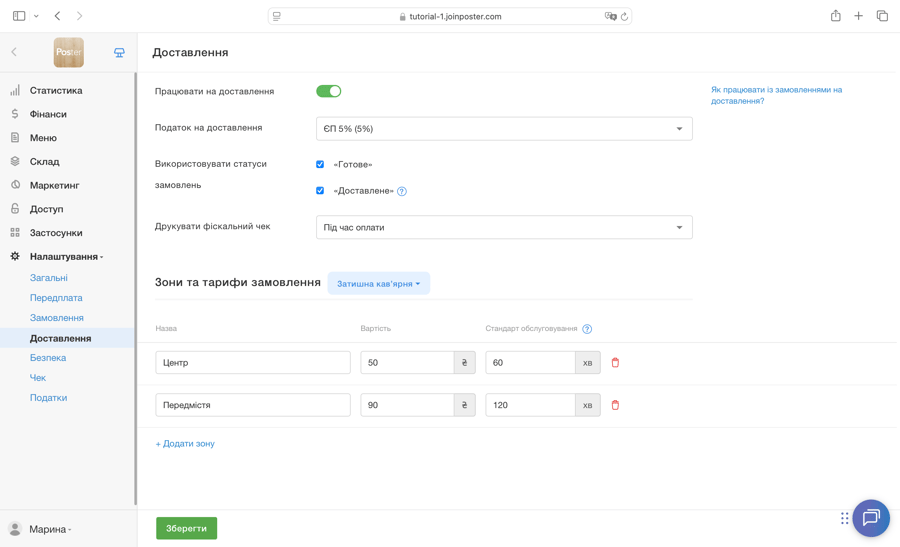Click the + Додати зону link
The width and height of the screenshot is (900, 547).
click(x=185, y=444)
